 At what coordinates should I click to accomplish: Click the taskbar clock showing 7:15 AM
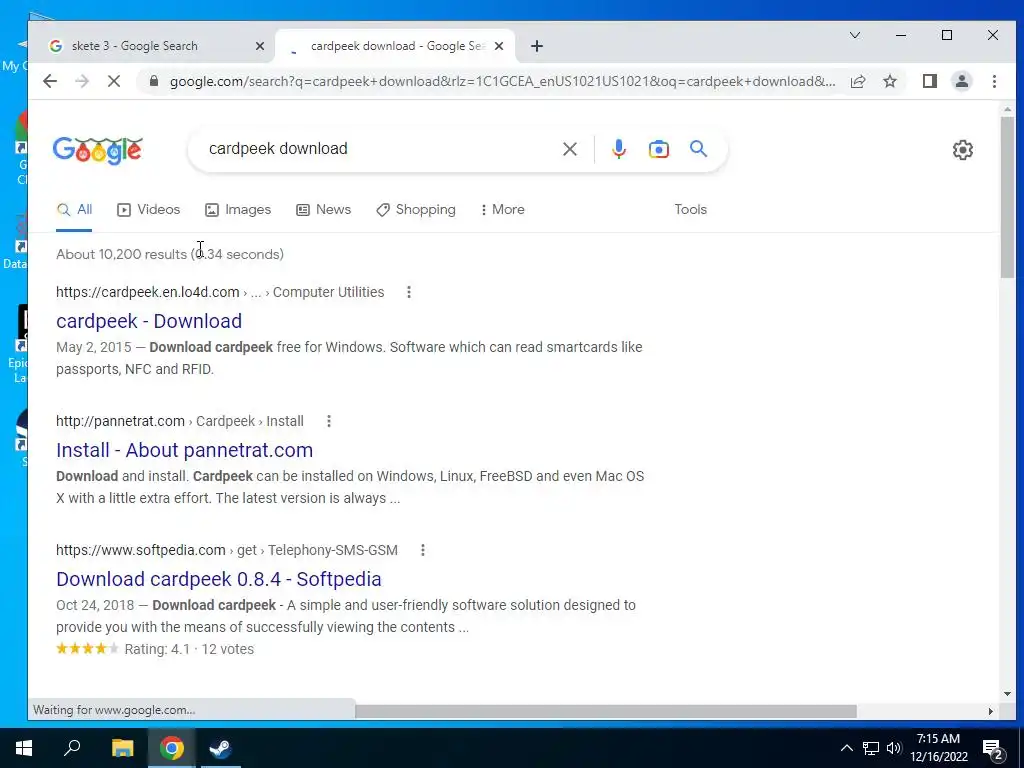[938, 748]
